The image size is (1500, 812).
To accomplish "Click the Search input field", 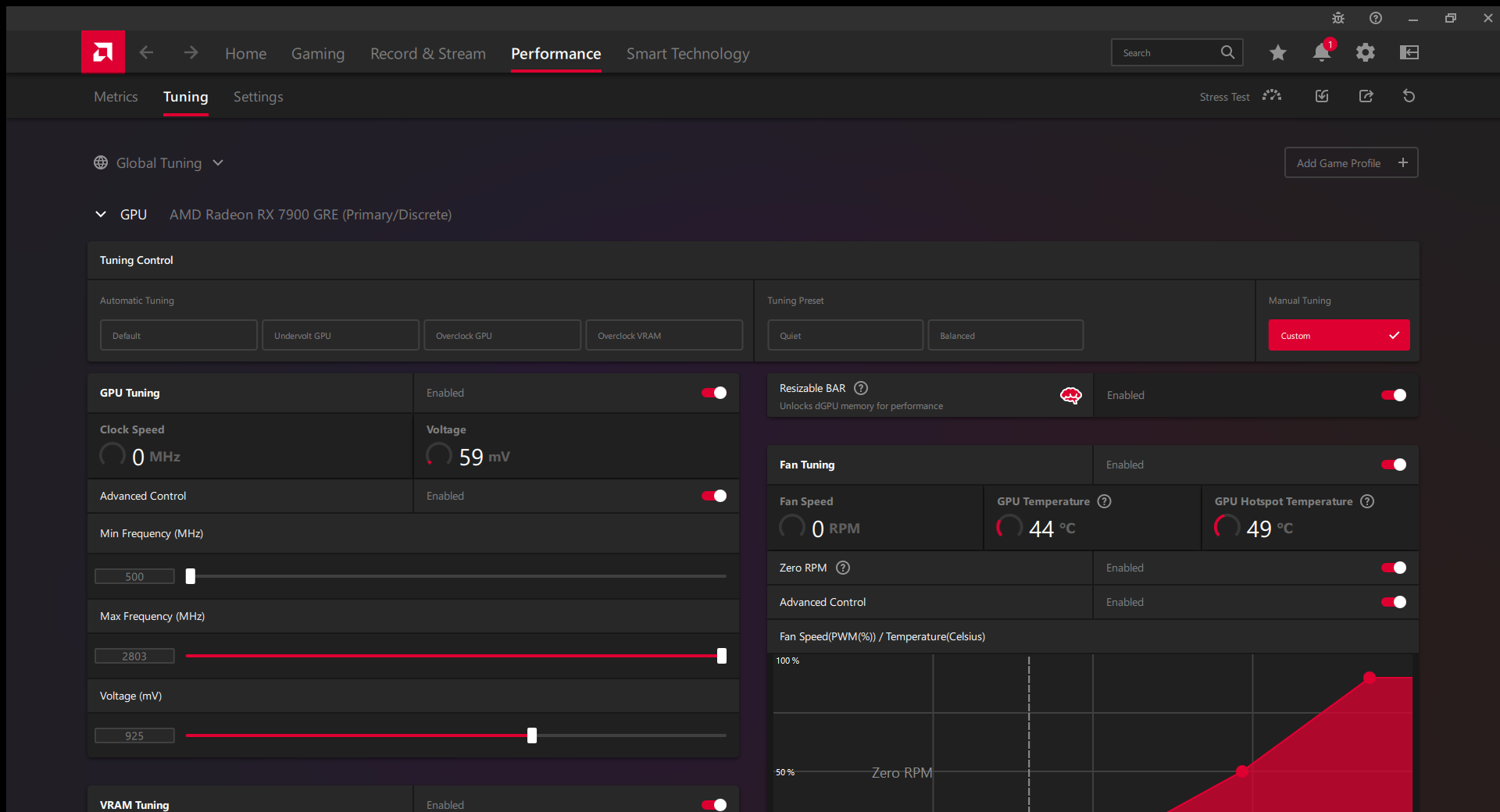I will point(1177,52).
